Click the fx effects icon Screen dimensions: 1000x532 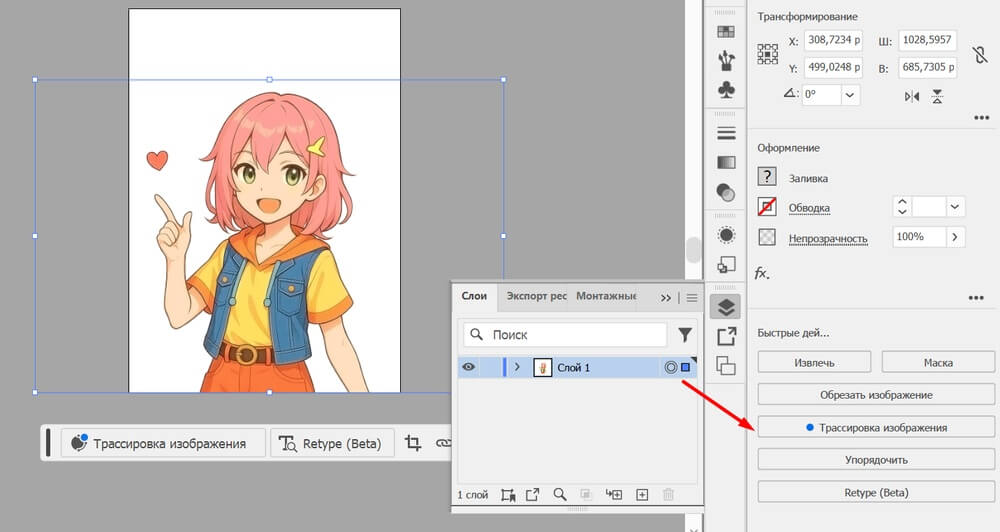(x=762, y=272)
